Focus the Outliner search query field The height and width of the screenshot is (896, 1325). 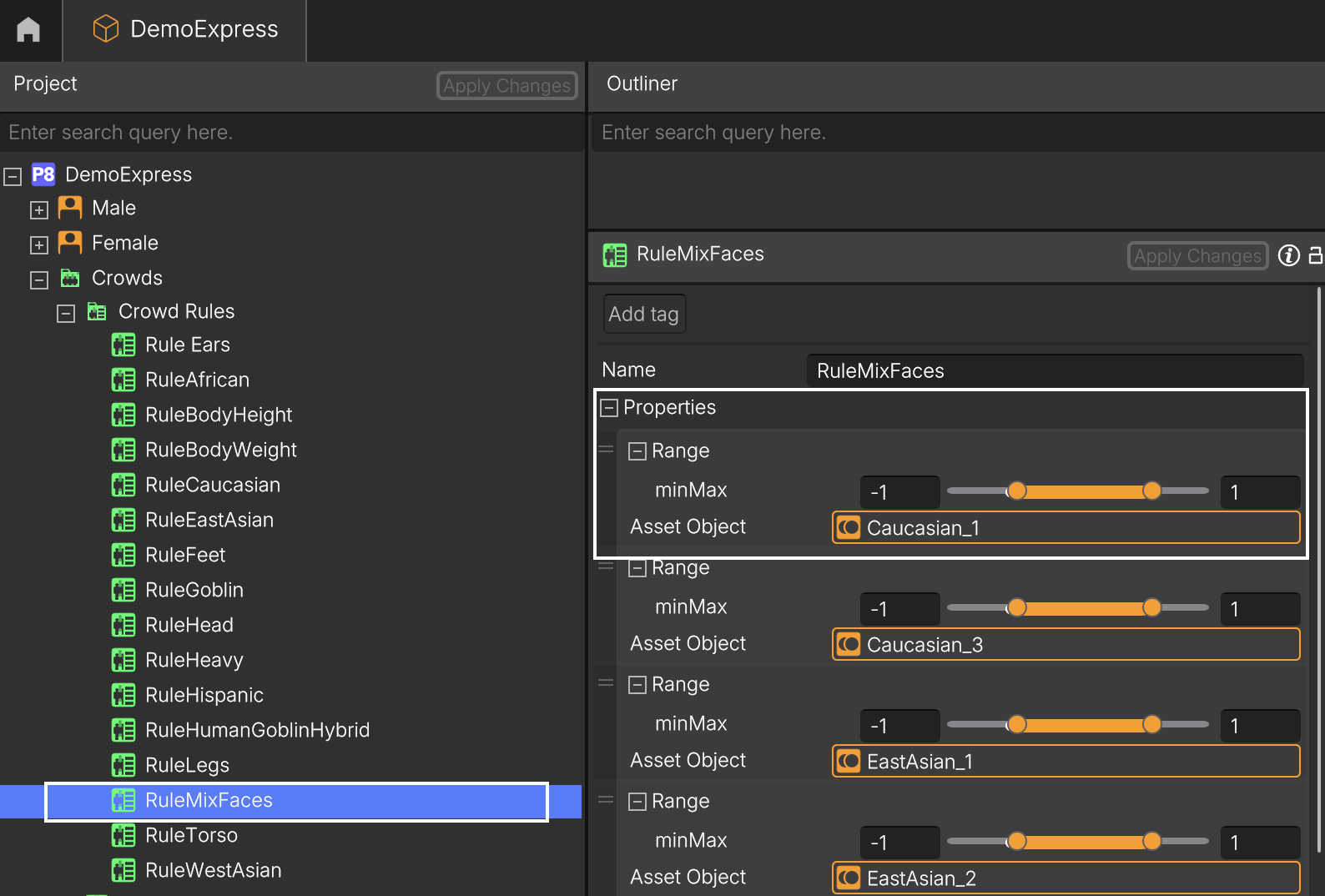958,133
